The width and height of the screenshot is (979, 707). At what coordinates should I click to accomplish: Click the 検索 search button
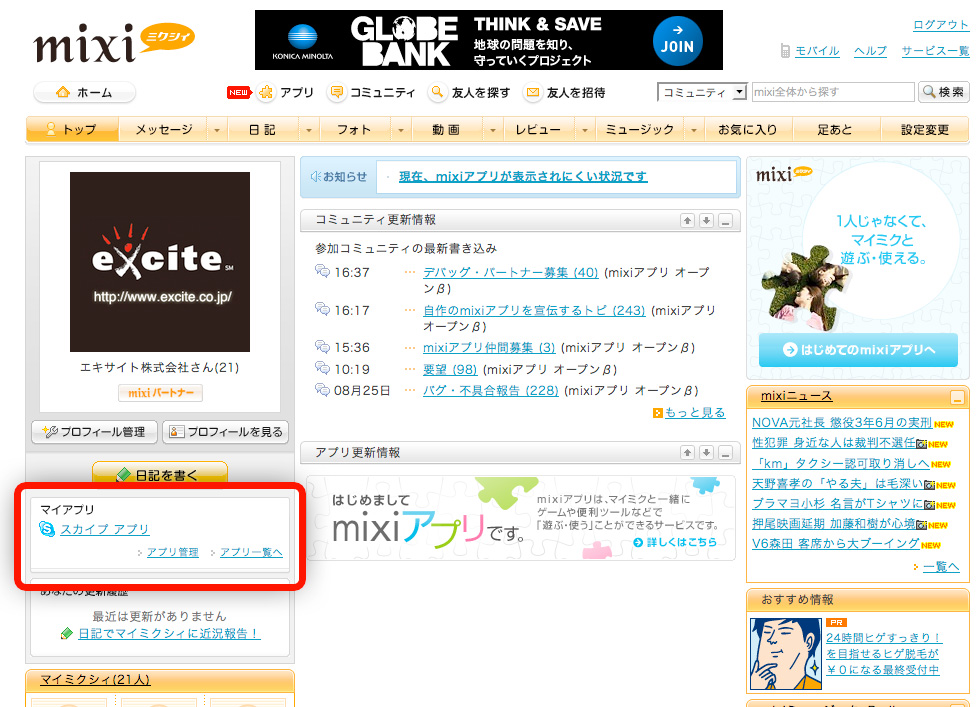[943, 92]
